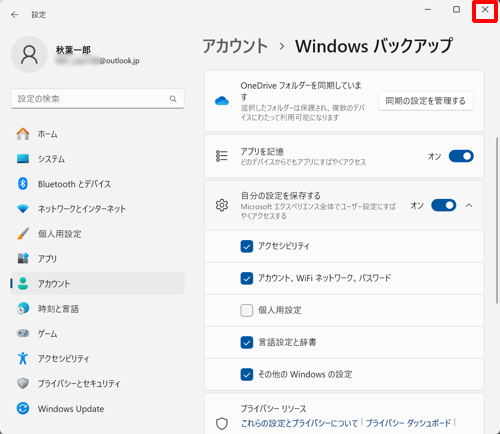Click the ホーム house icon
The image size is (500, 434).
(x=23, y=134)
